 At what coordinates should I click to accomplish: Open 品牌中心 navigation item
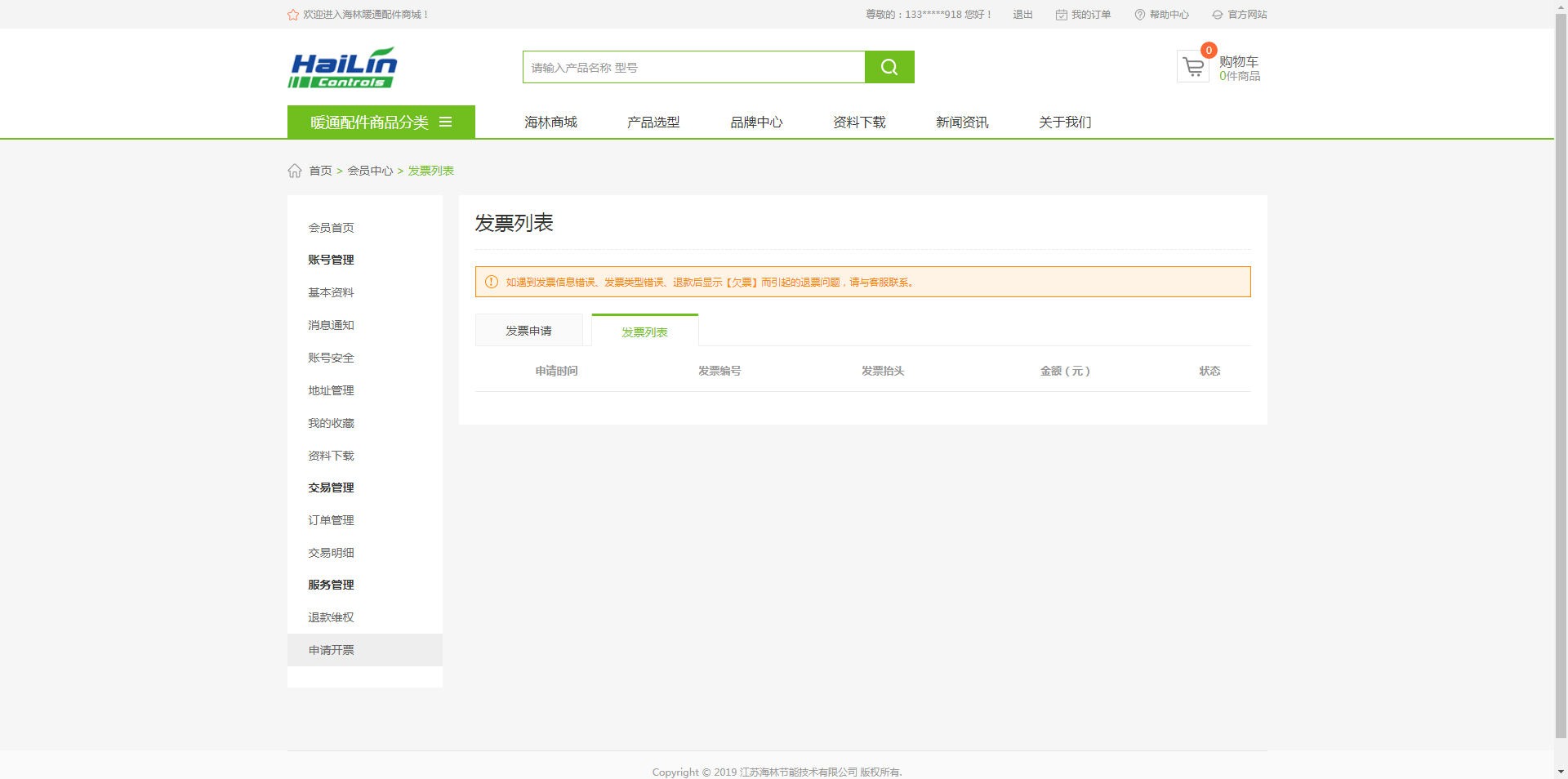756,122
